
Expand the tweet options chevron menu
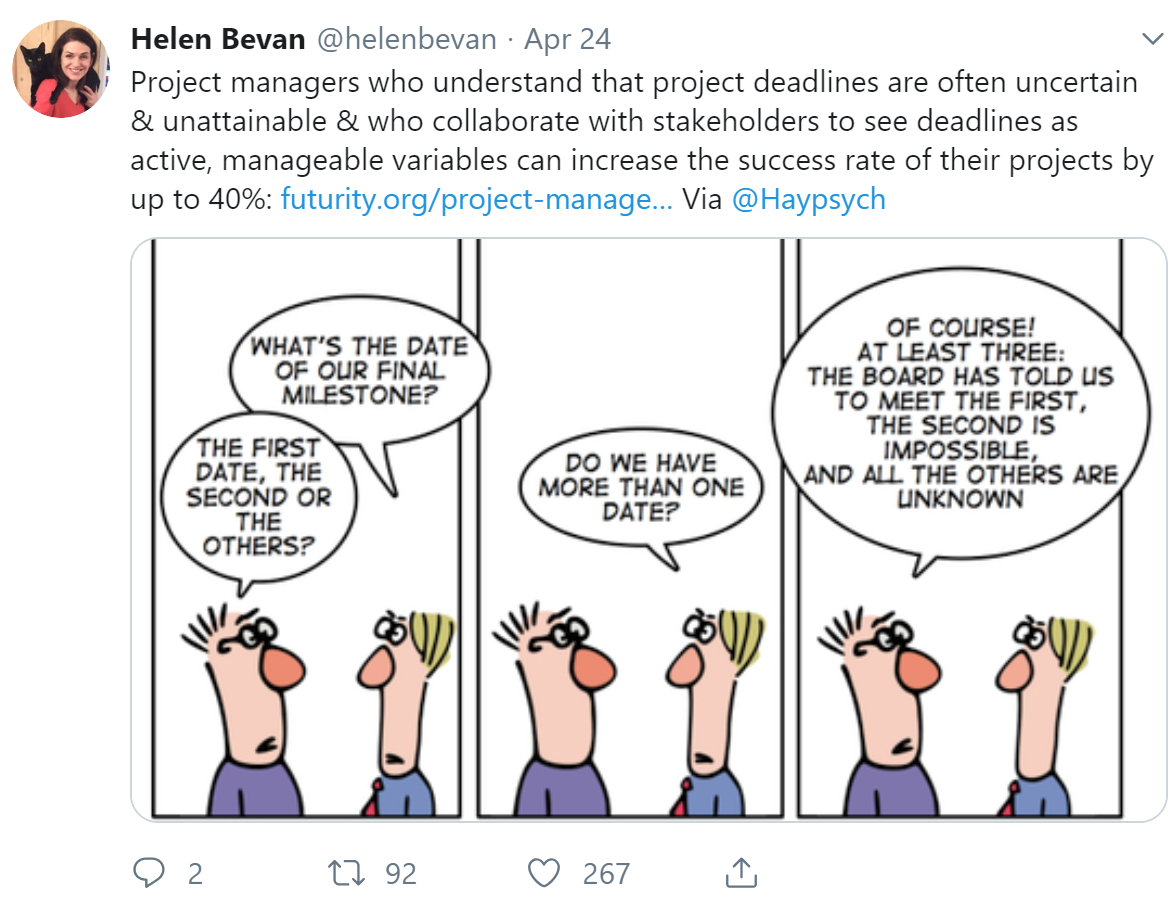(x=1151, y=38)
